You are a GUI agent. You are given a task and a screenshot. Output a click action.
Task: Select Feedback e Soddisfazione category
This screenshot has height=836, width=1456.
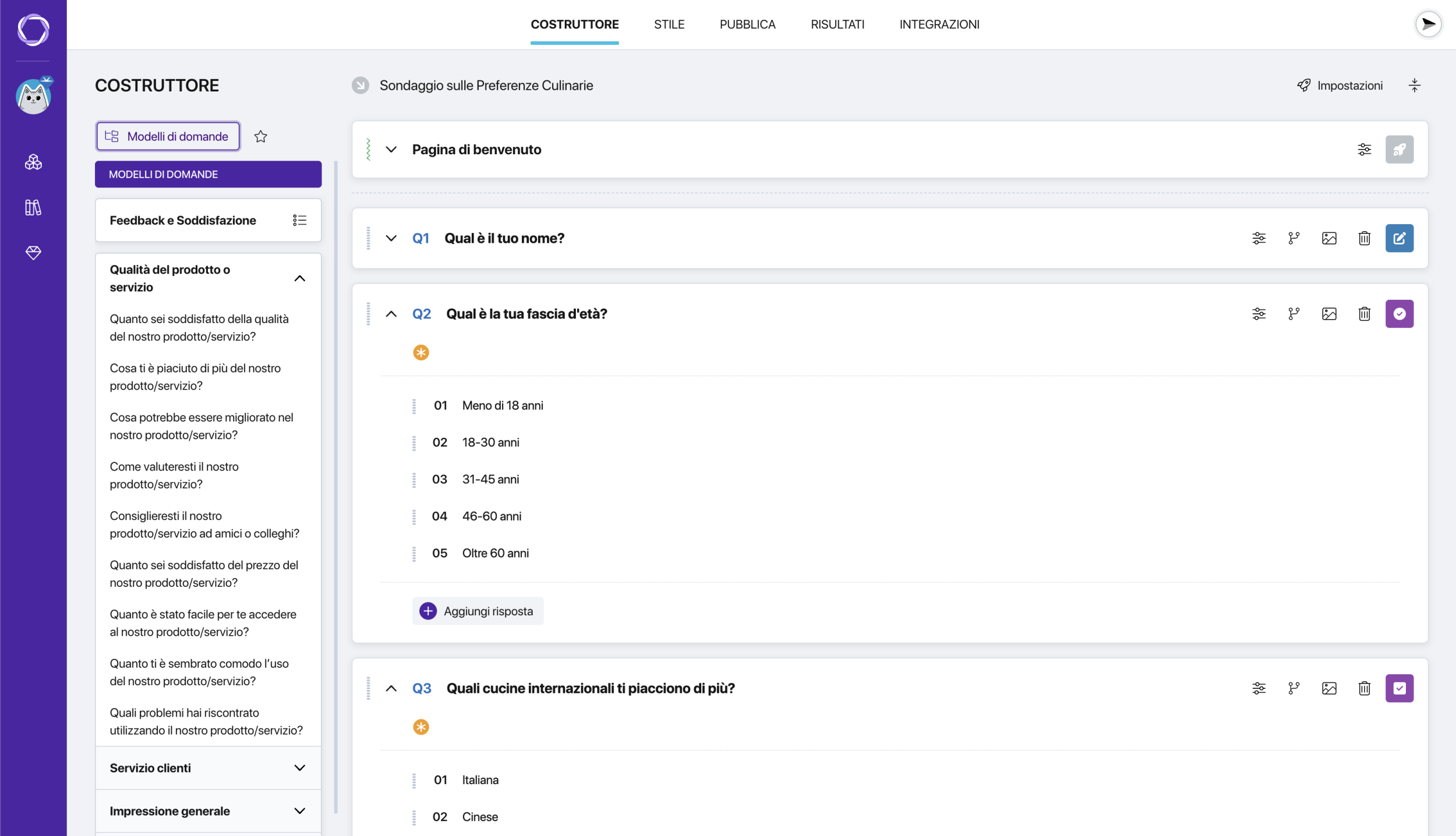(x=208, y=220)
